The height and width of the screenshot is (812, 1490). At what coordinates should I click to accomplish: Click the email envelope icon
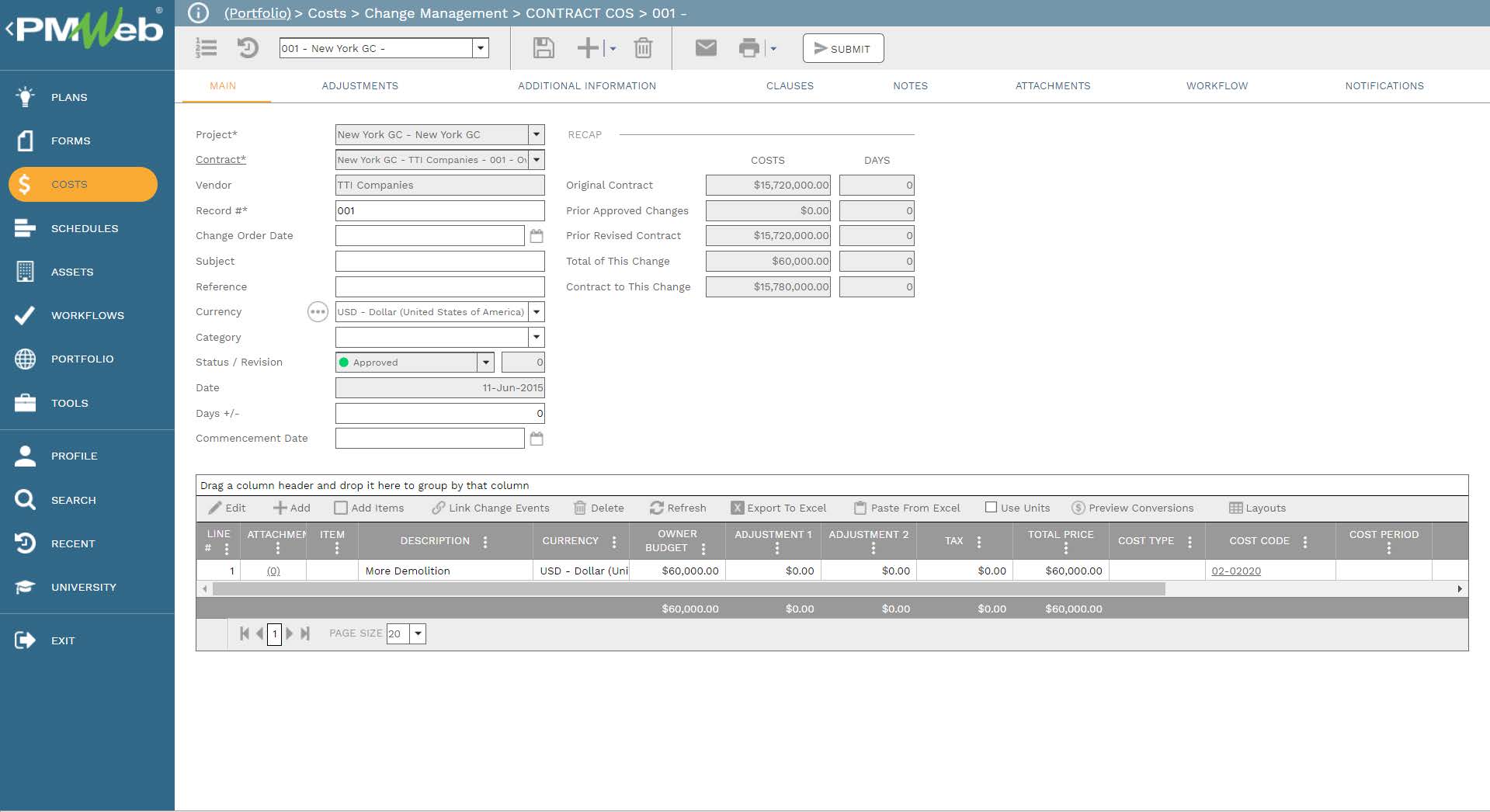pyautogui.click(x=706, y=48)
